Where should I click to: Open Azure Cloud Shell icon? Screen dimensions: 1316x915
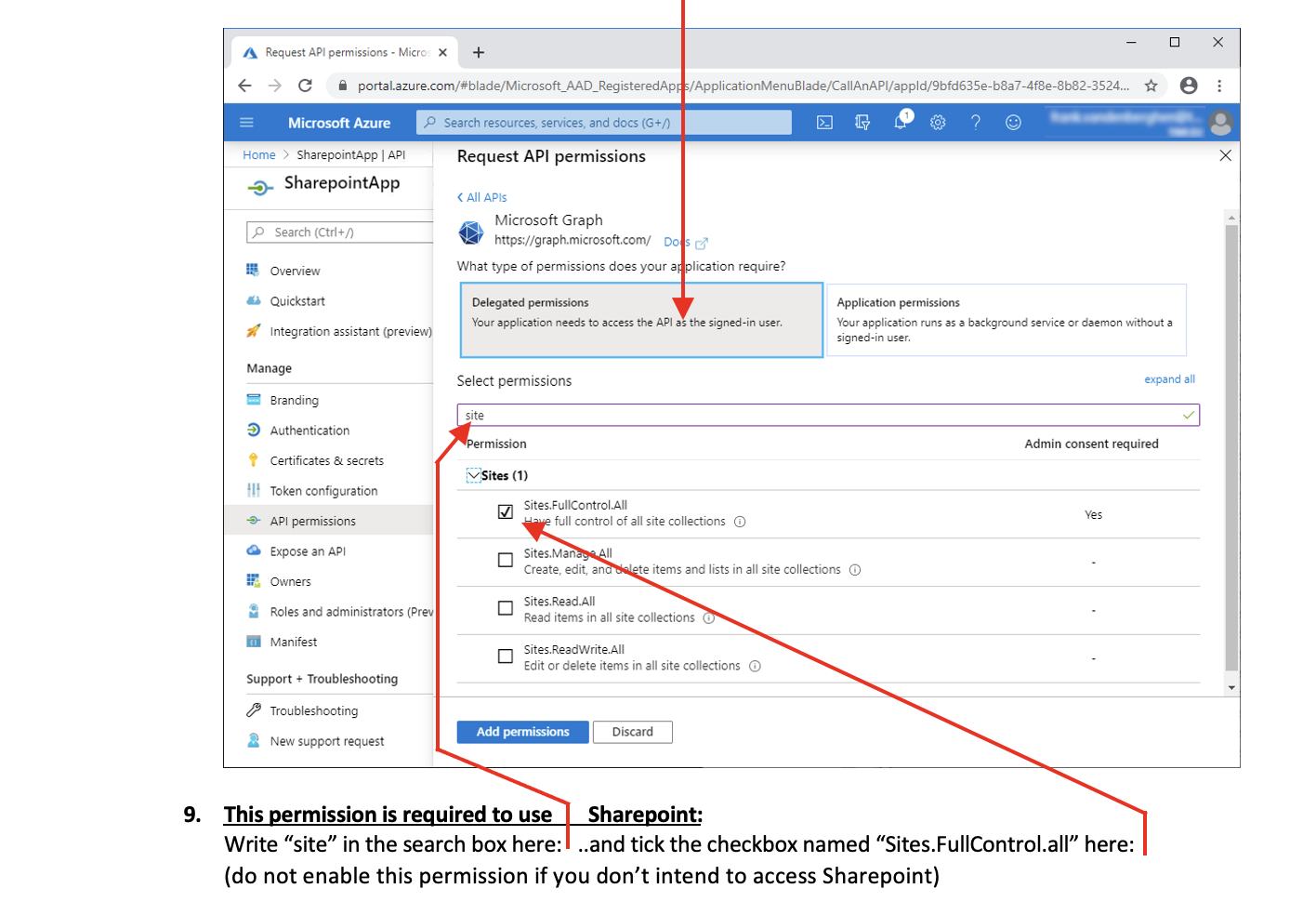(824, 123)
